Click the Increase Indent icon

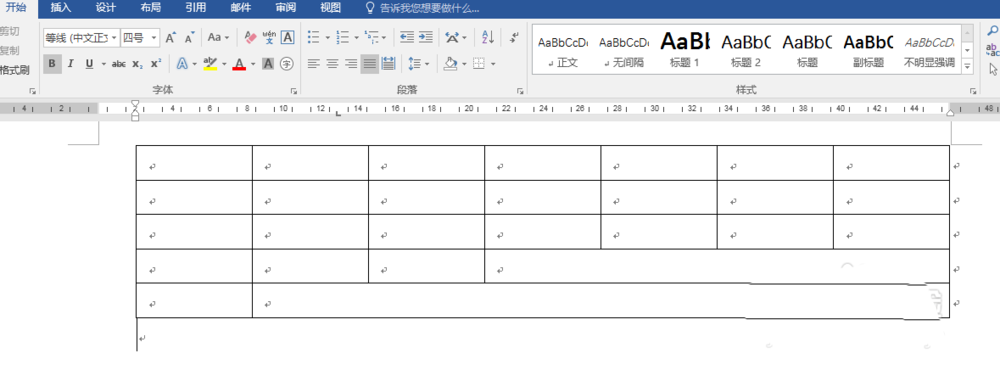(425, 38)
